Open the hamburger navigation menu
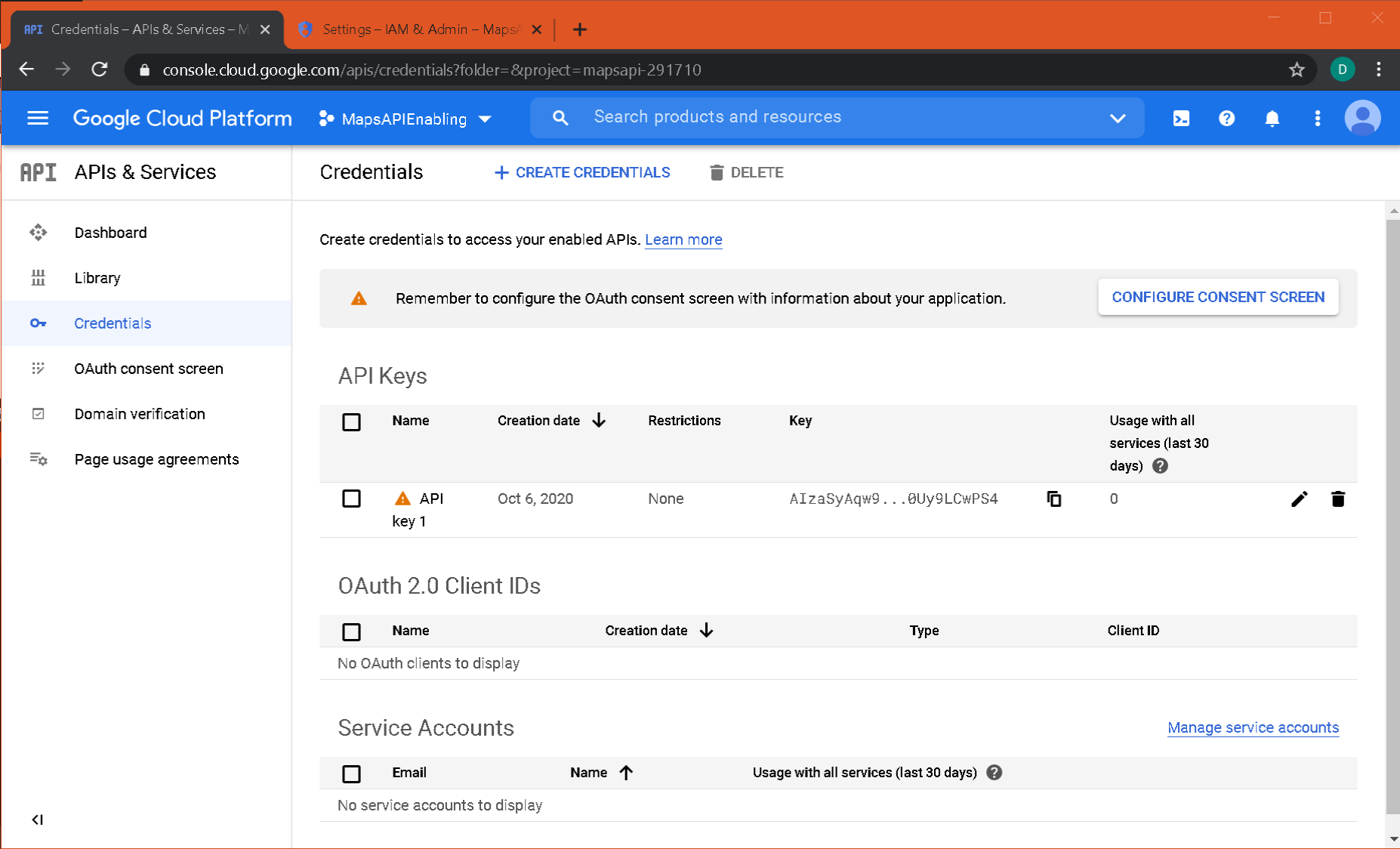Viewport: 1400px width, 849px height. click(x=38, y=119)
